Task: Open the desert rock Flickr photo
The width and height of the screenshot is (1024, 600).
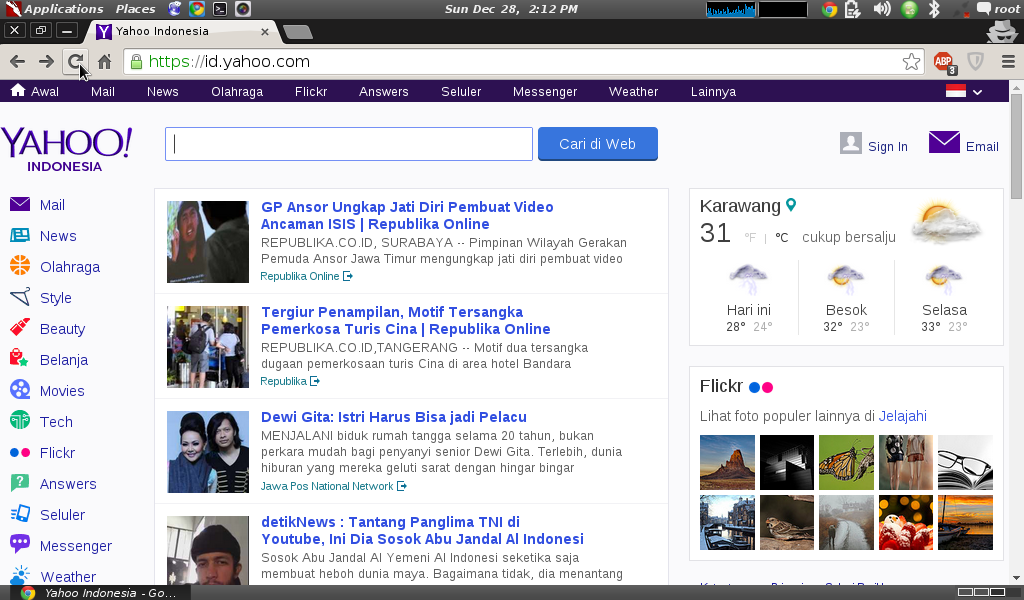Action: click(x=728, y=462)
